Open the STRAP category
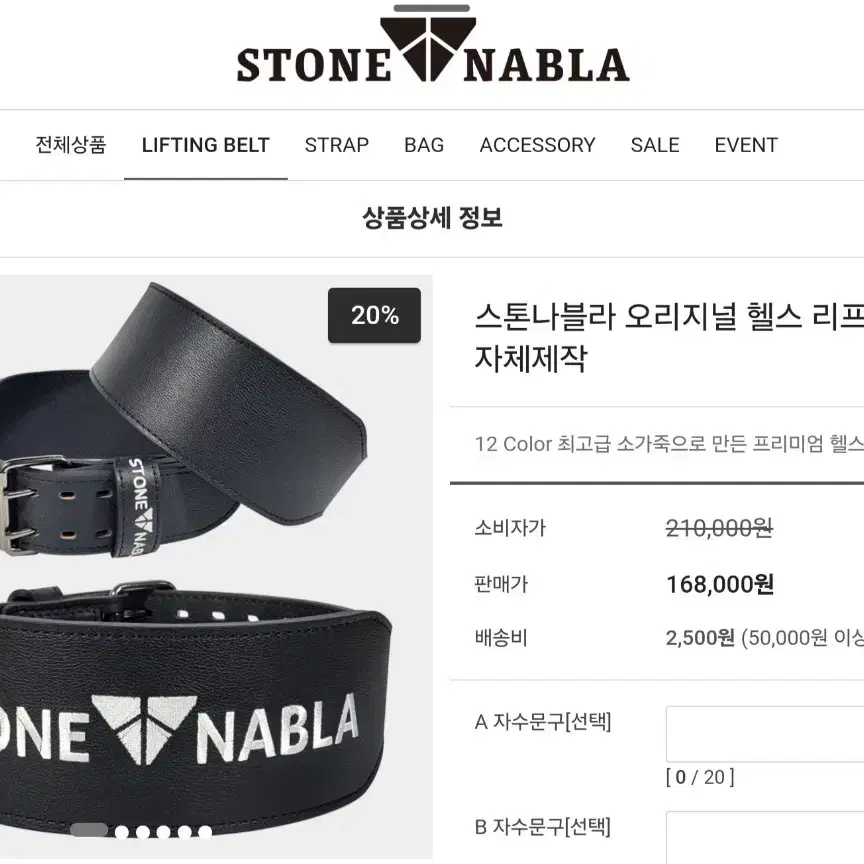 (337, 145)
